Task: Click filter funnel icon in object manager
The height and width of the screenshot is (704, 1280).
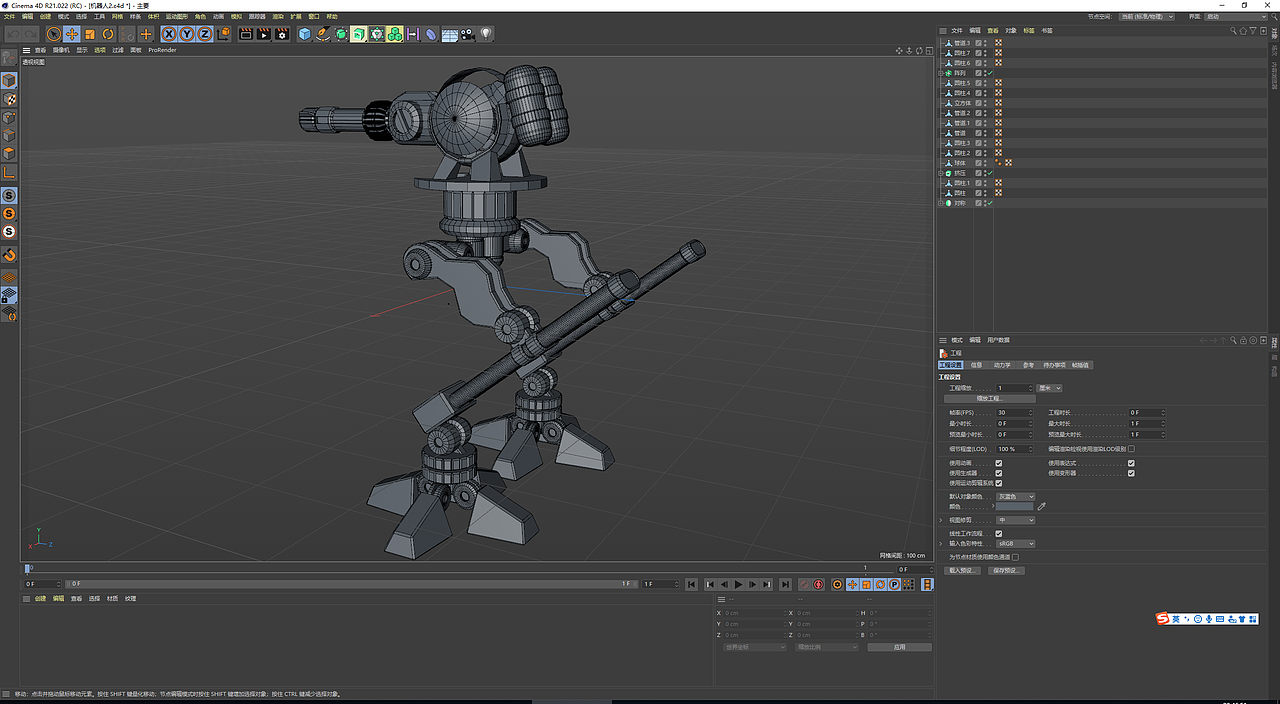Action: (1253, 31)
